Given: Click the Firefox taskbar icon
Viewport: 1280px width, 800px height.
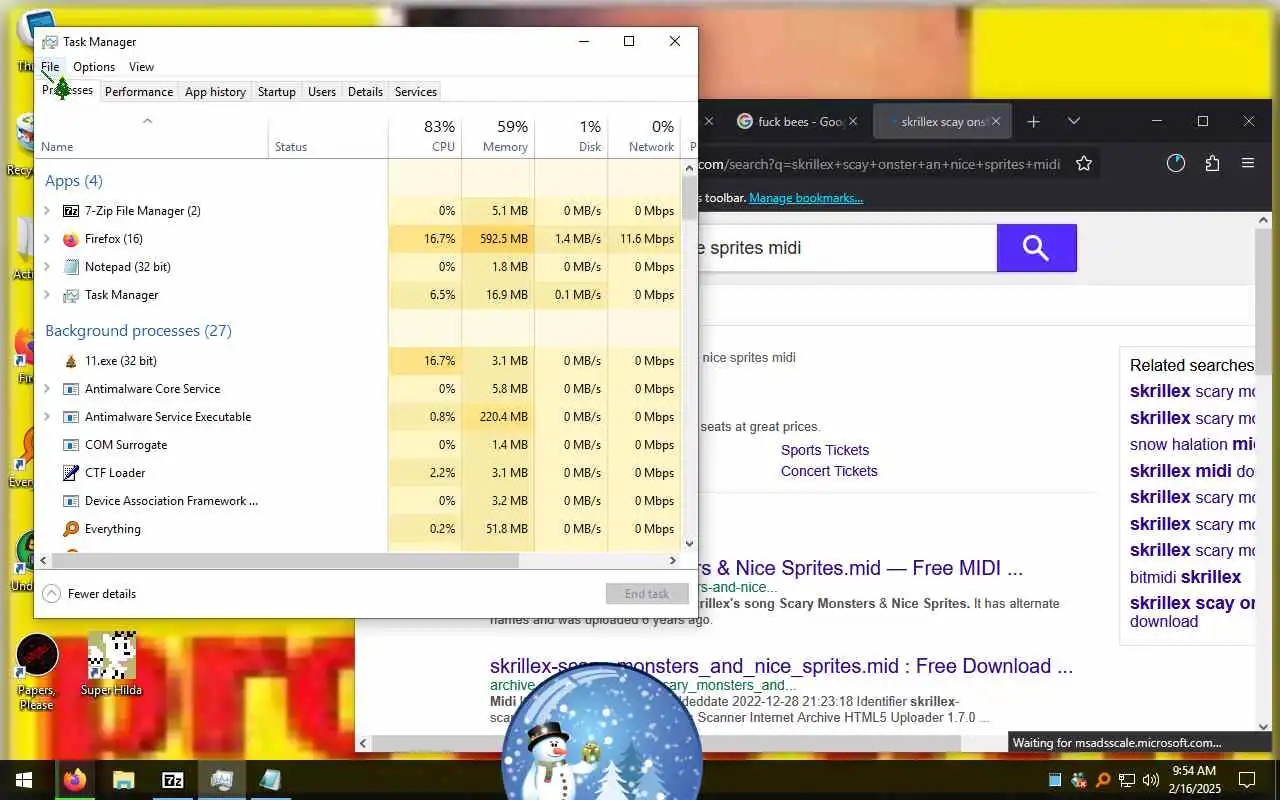Looking at the screenshot, I should 75,780.
